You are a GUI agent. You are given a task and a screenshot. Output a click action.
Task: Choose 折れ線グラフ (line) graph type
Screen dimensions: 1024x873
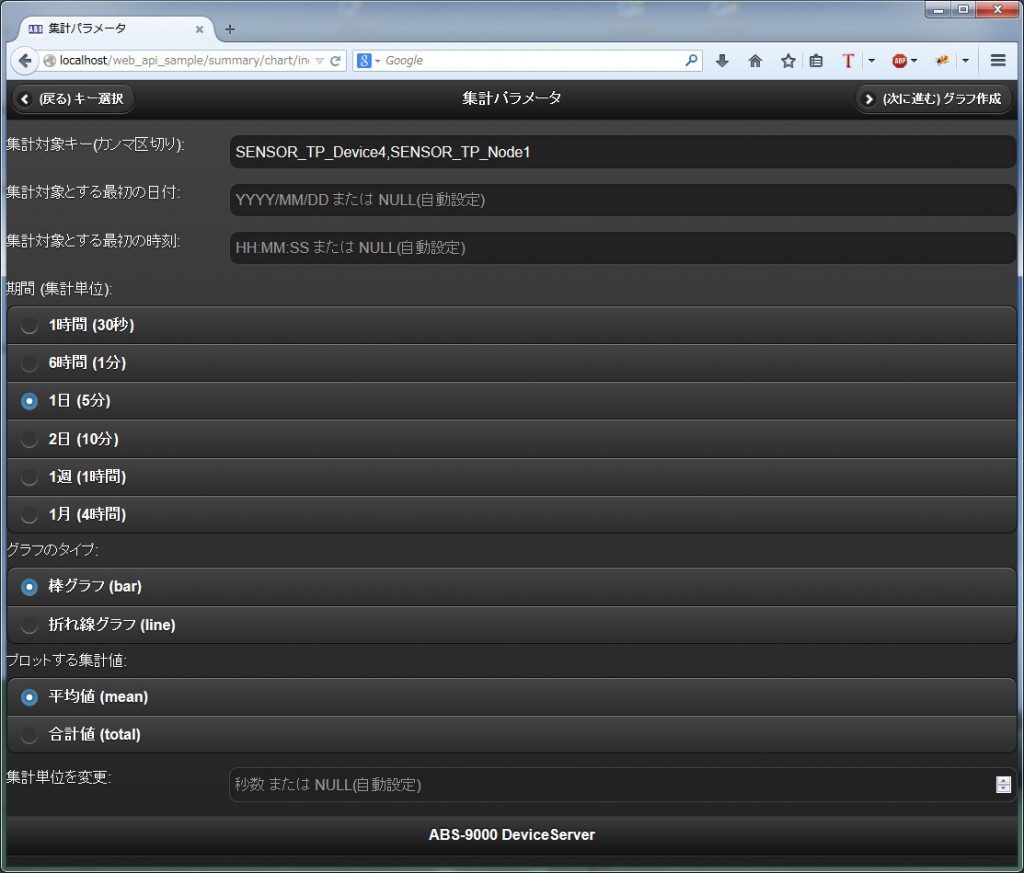coord(511,625)
